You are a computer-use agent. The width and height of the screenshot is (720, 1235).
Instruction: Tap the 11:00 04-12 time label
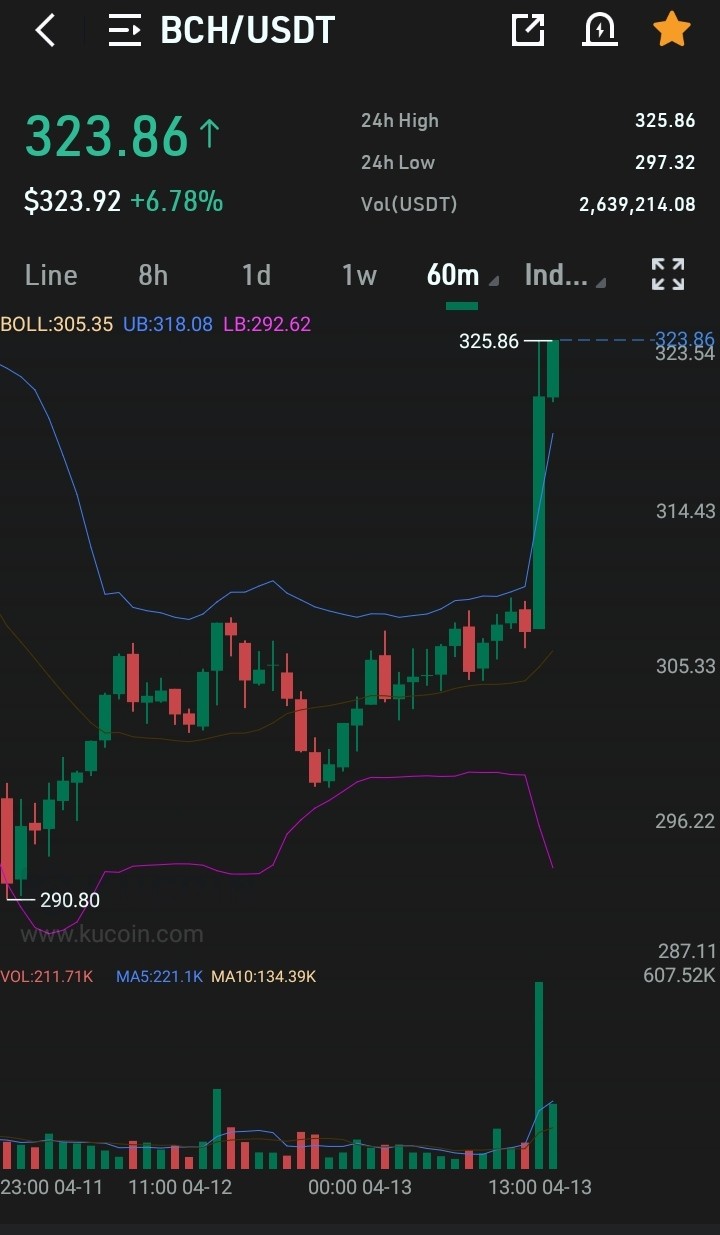pyautogui.click(x=181, y=1188)
